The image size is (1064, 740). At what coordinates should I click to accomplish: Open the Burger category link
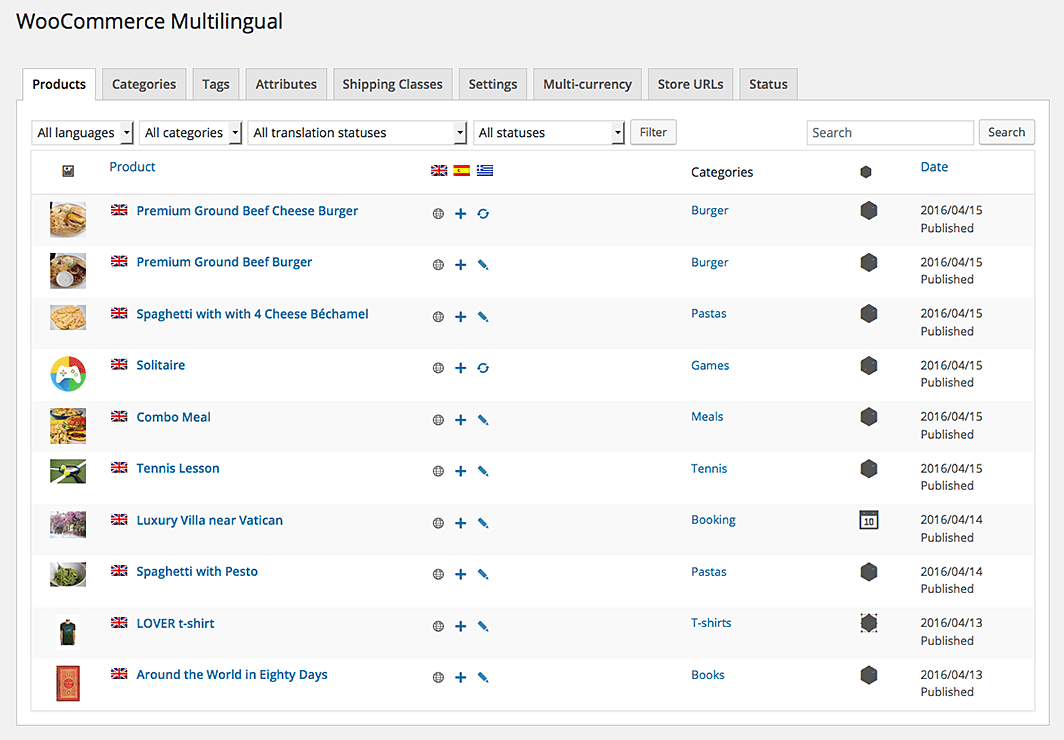coord(710,210)
